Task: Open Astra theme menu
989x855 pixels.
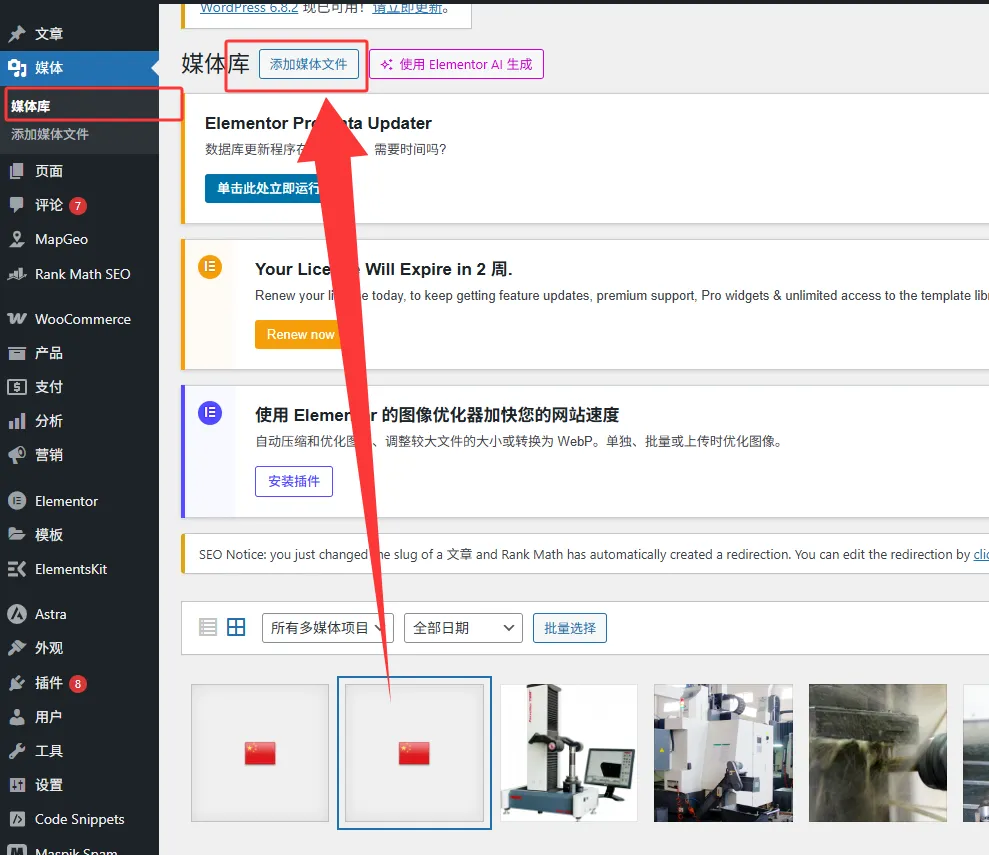Action: tap(50, 614)
